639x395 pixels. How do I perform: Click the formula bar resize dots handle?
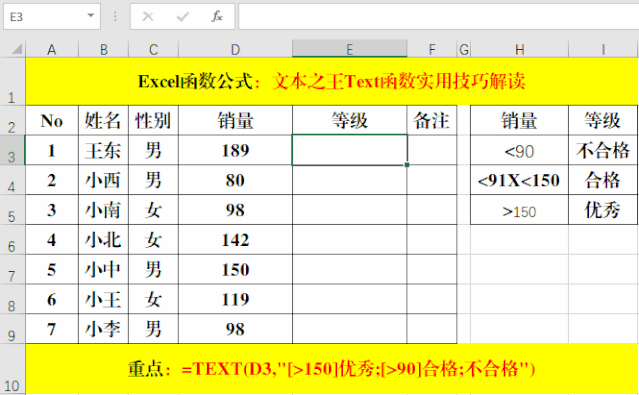115,16
